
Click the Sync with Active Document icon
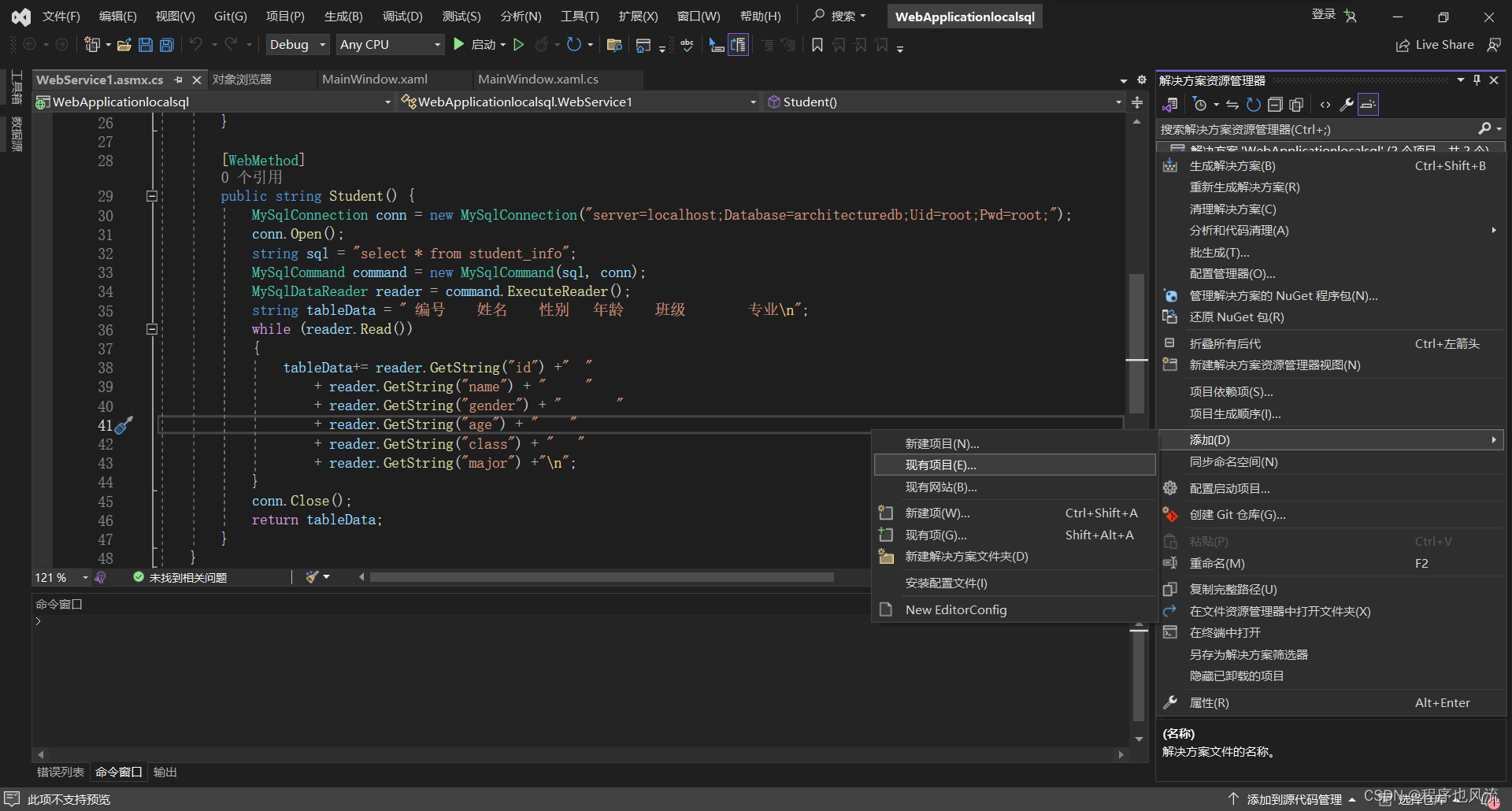(1232, 105)
